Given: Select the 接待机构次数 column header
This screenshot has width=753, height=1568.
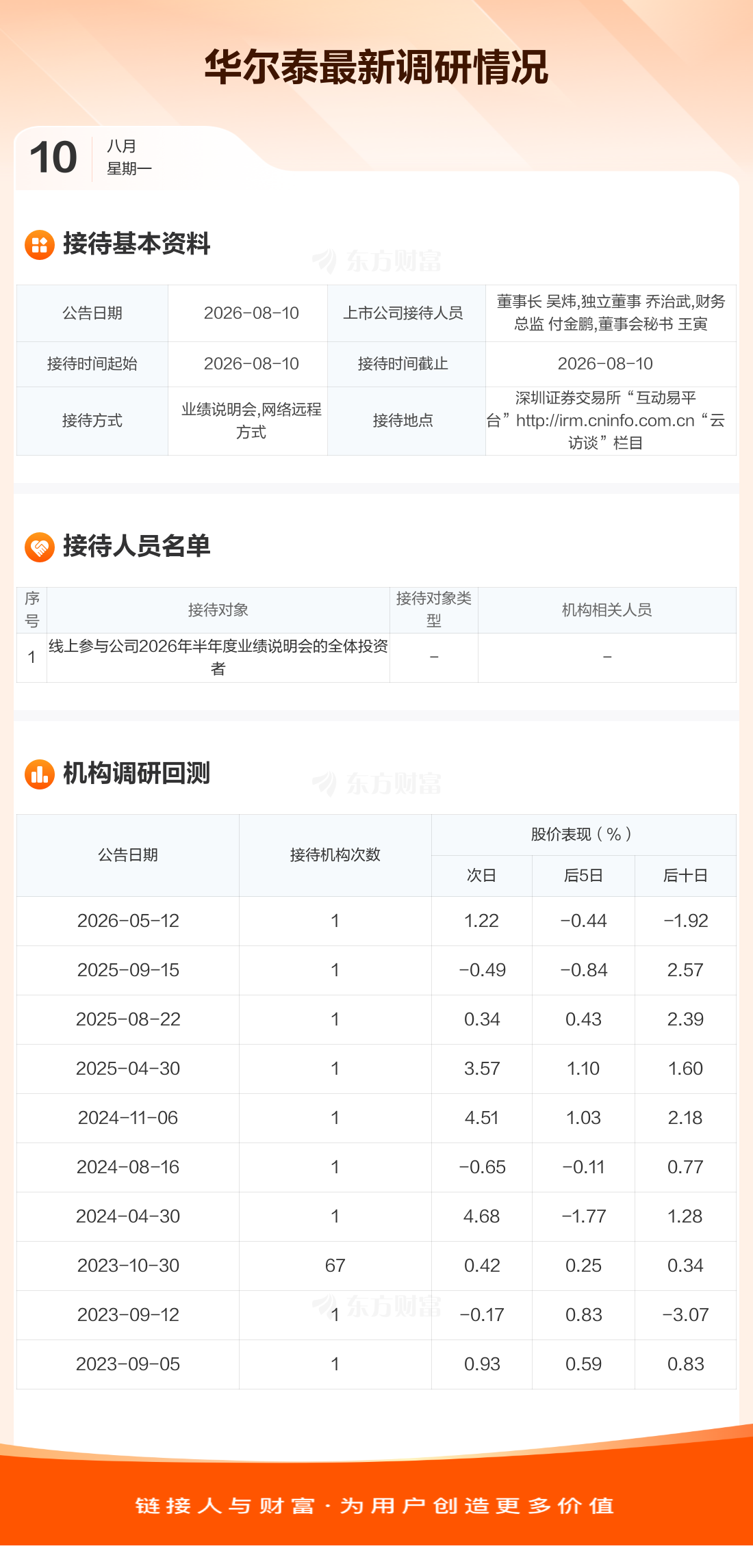Looking at the screenshot, I should (335, 855).
